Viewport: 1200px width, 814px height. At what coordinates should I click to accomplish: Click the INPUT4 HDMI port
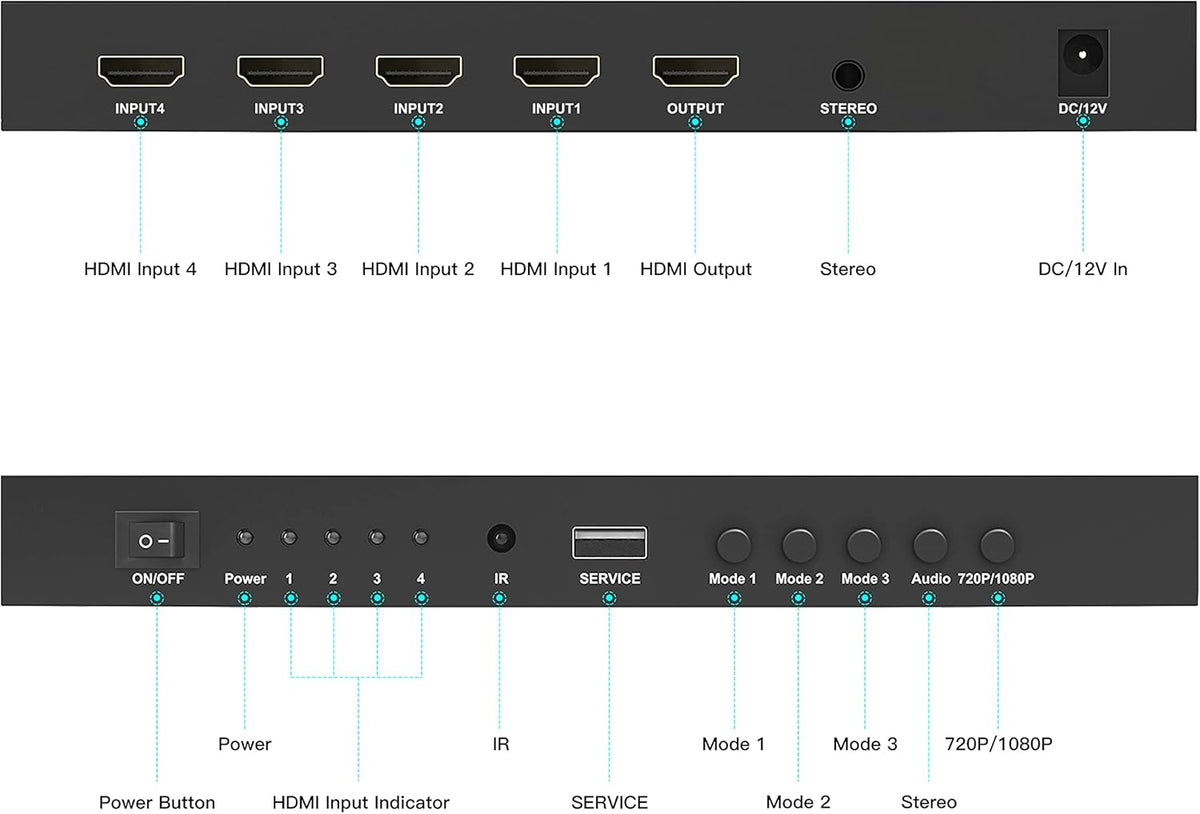(x=141, y=71)
